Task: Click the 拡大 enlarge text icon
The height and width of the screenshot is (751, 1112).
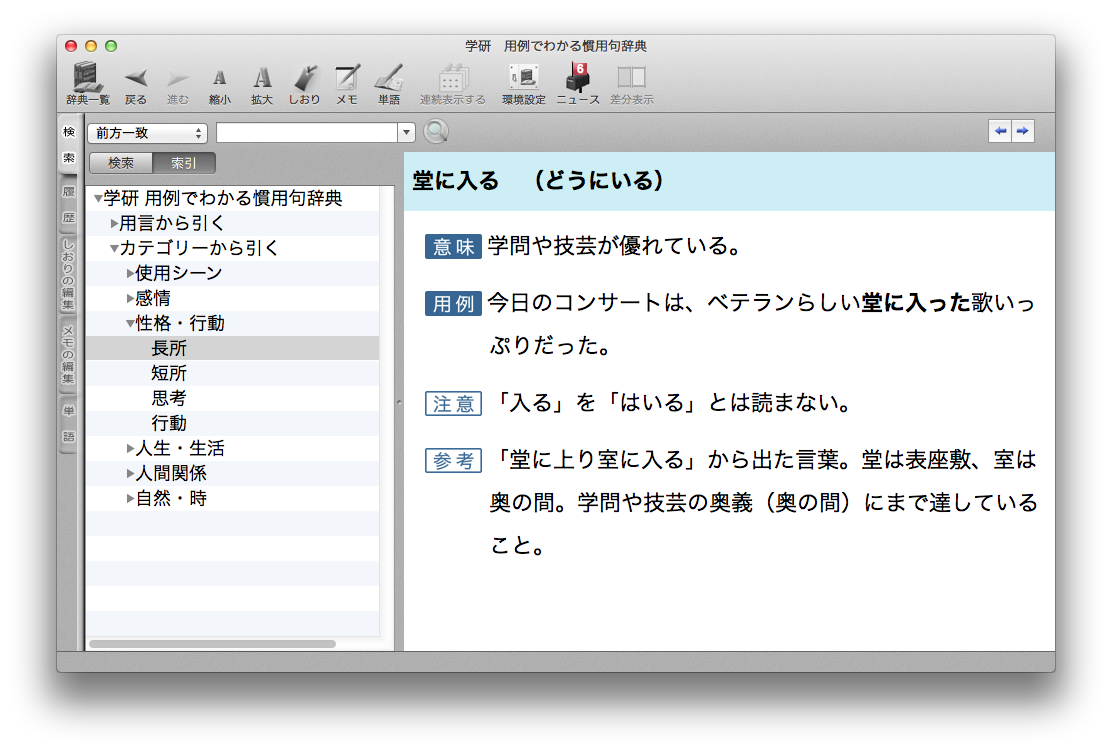Action: click(262, 78)
